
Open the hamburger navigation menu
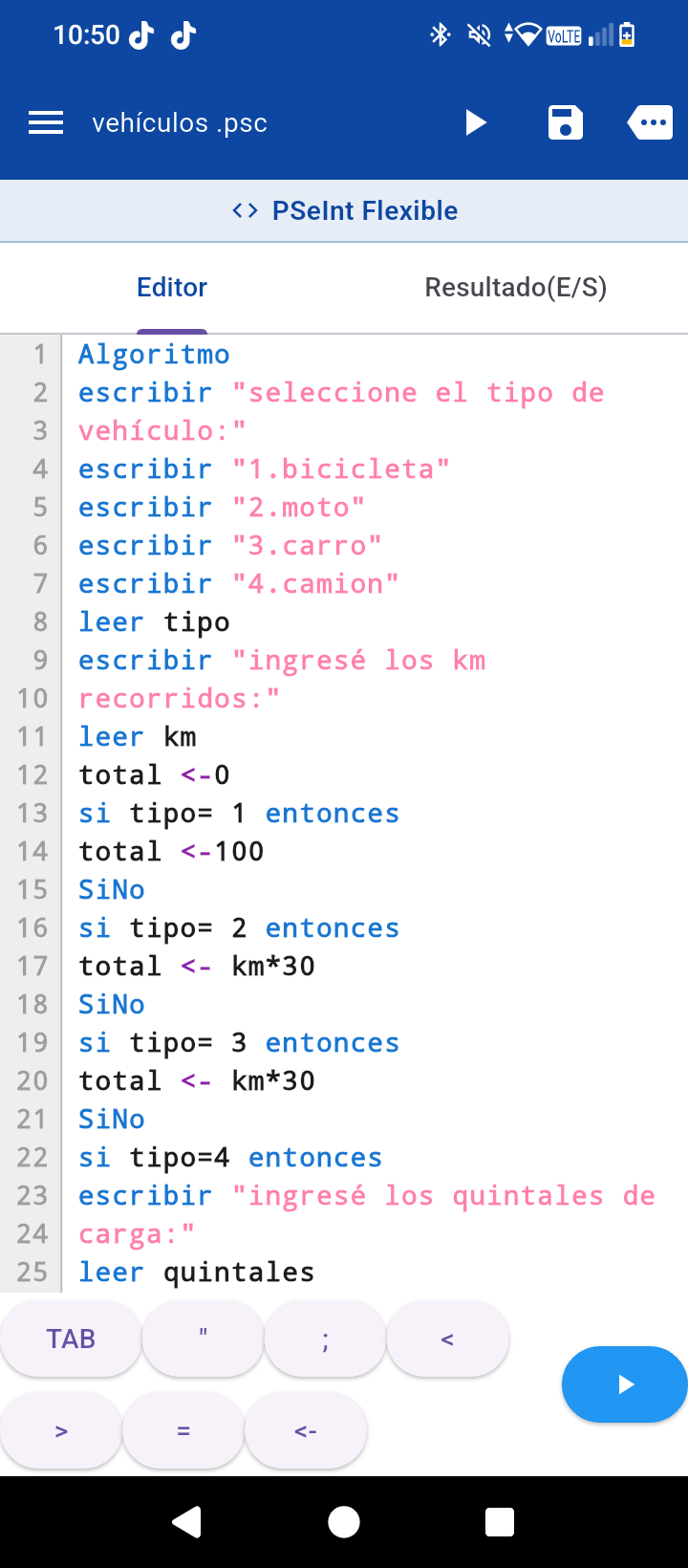point(46,123)
